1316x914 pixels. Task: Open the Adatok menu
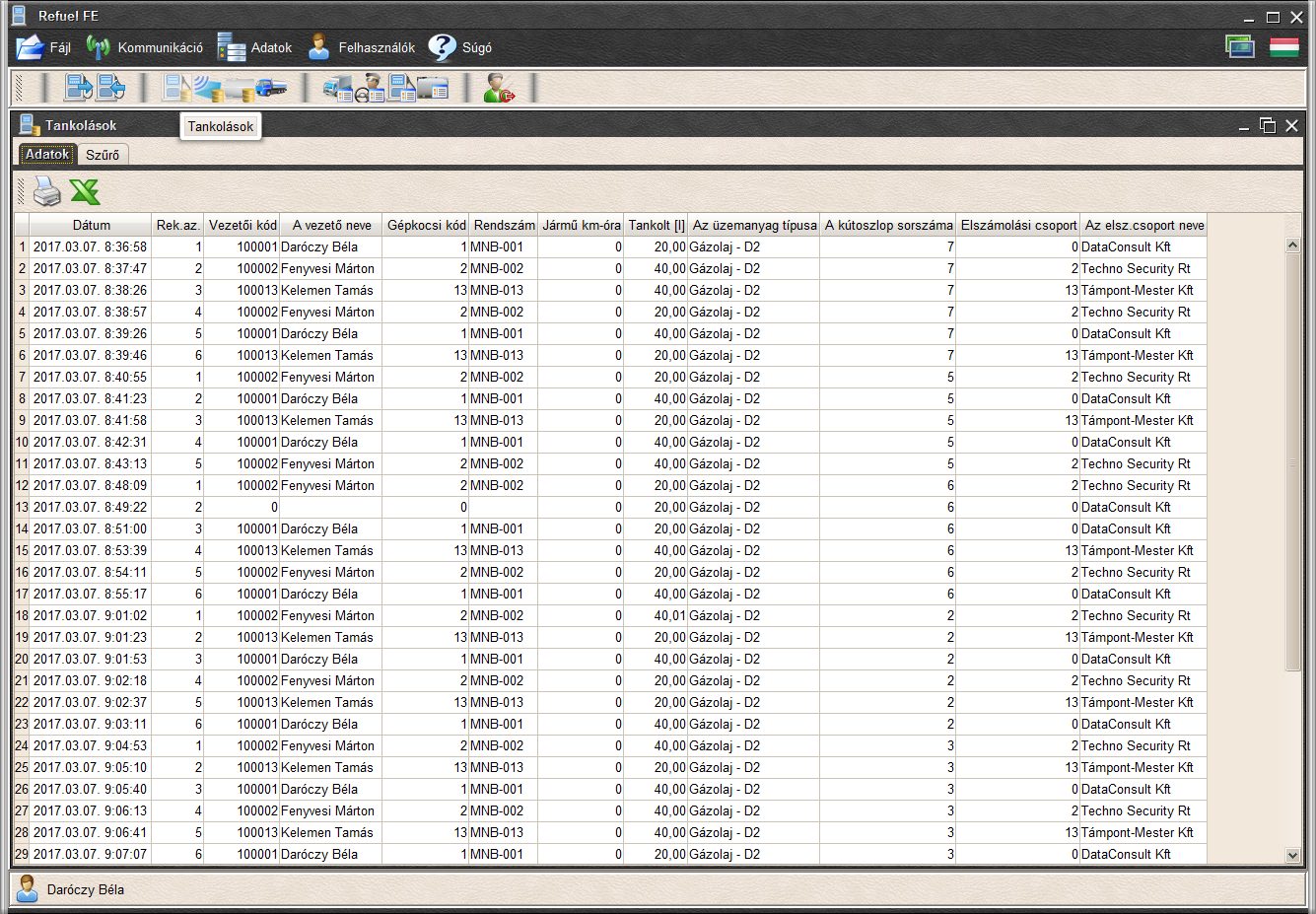(x=254, y=47)
